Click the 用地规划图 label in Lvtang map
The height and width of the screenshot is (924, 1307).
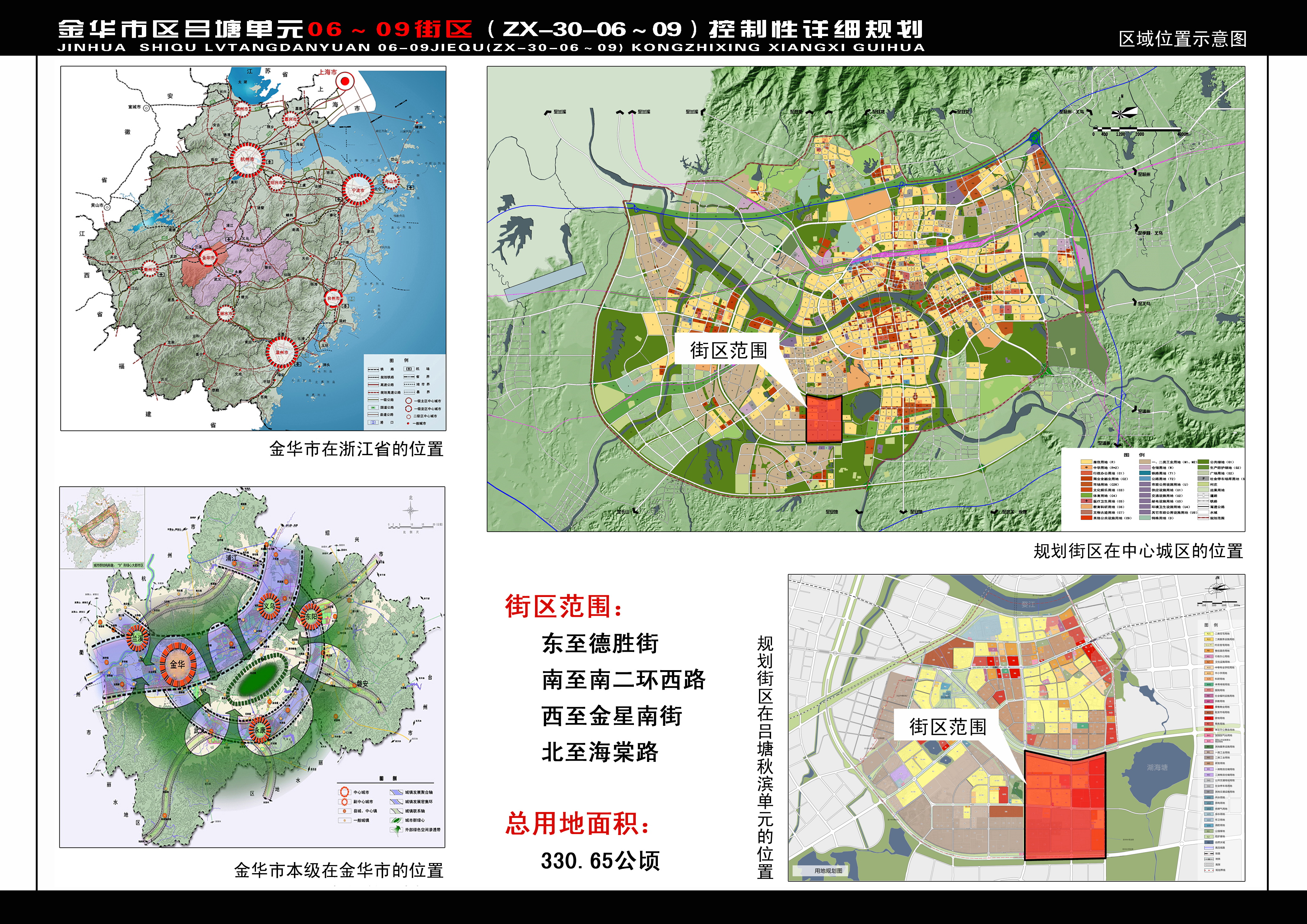pos(828,870)
